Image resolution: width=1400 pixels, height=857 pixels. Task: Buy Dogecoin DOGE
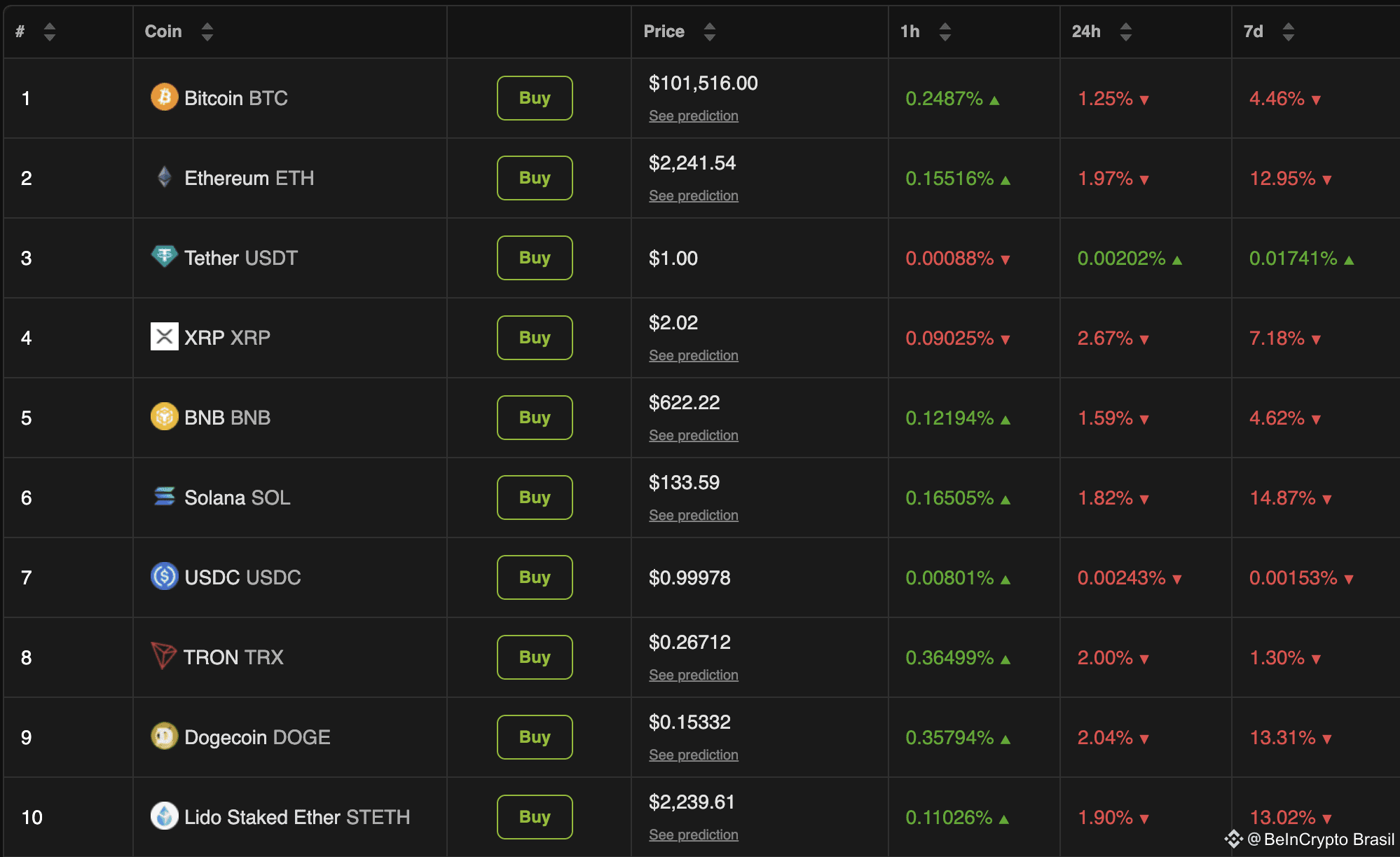tap(535, 737)
